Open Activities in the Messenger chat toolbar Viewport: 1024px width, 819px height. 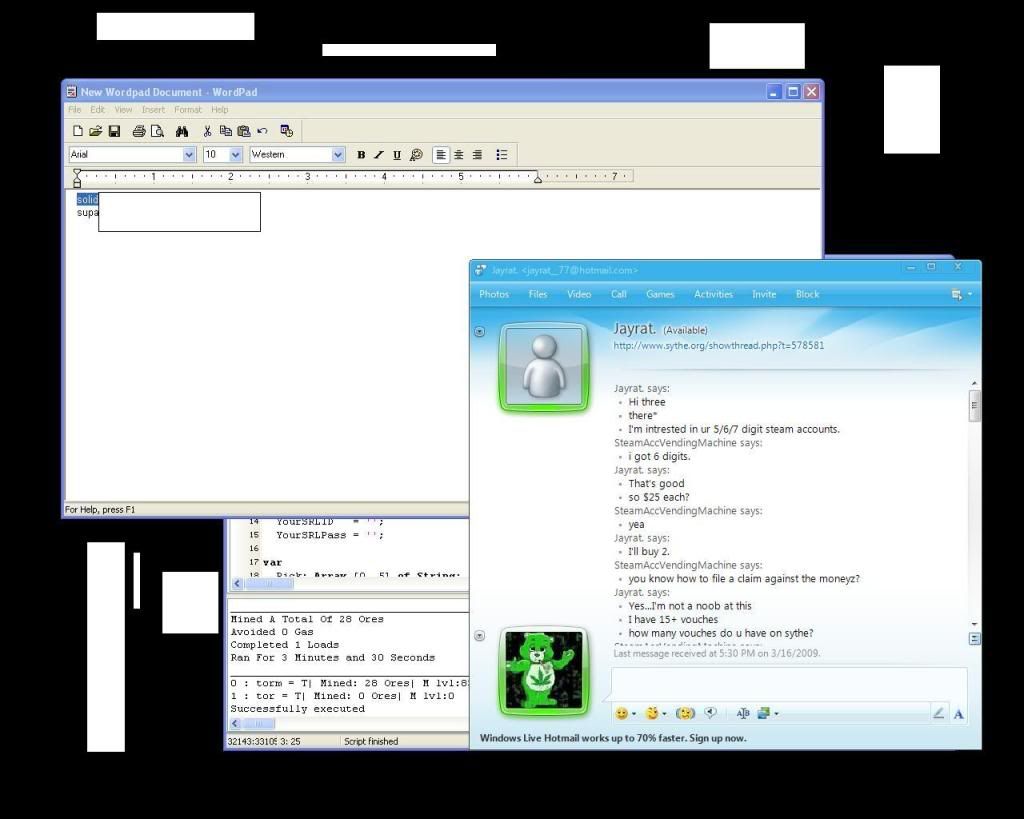pyautogui.click(x=713, y=295)
